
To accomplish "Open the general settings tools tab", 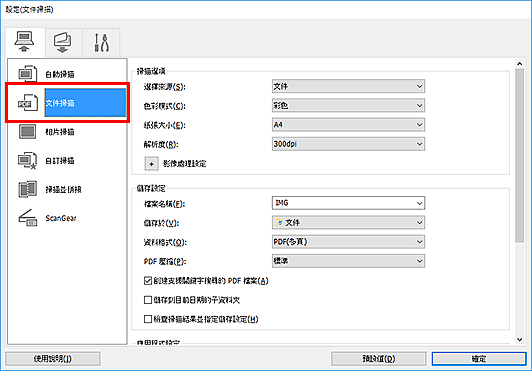I will coord(101,43).
